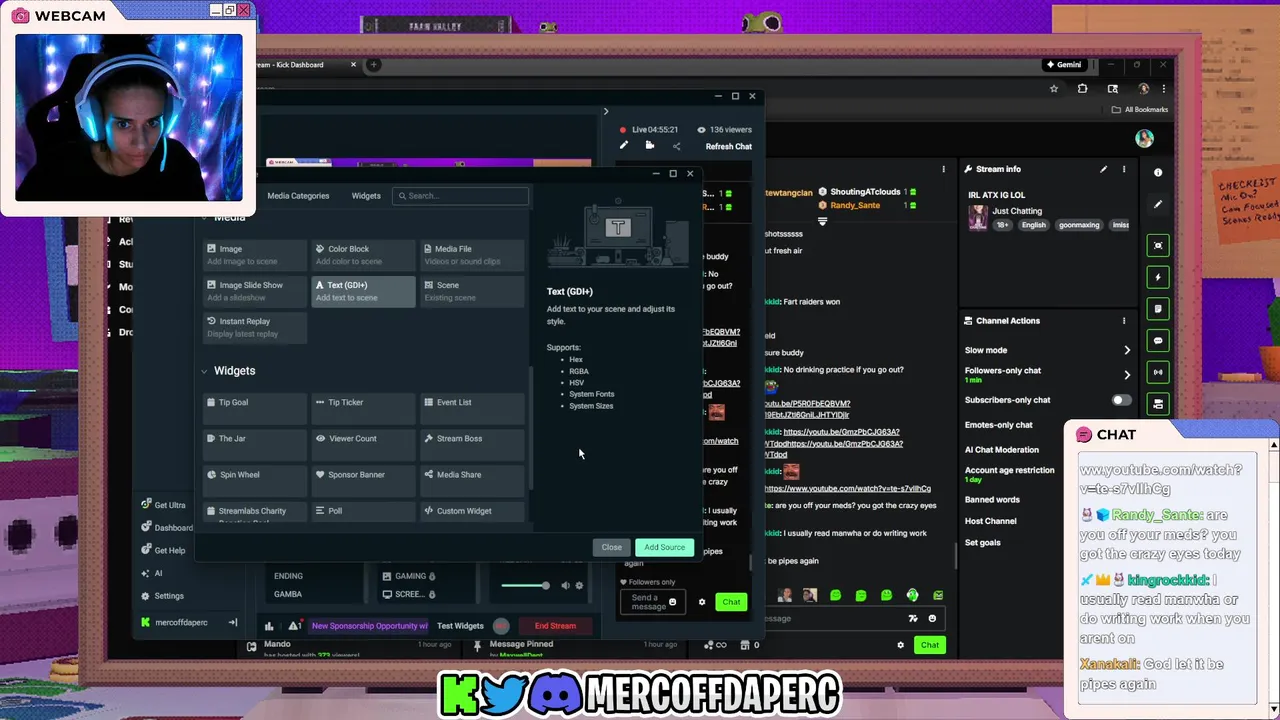Select the Image source

point(254,255)
